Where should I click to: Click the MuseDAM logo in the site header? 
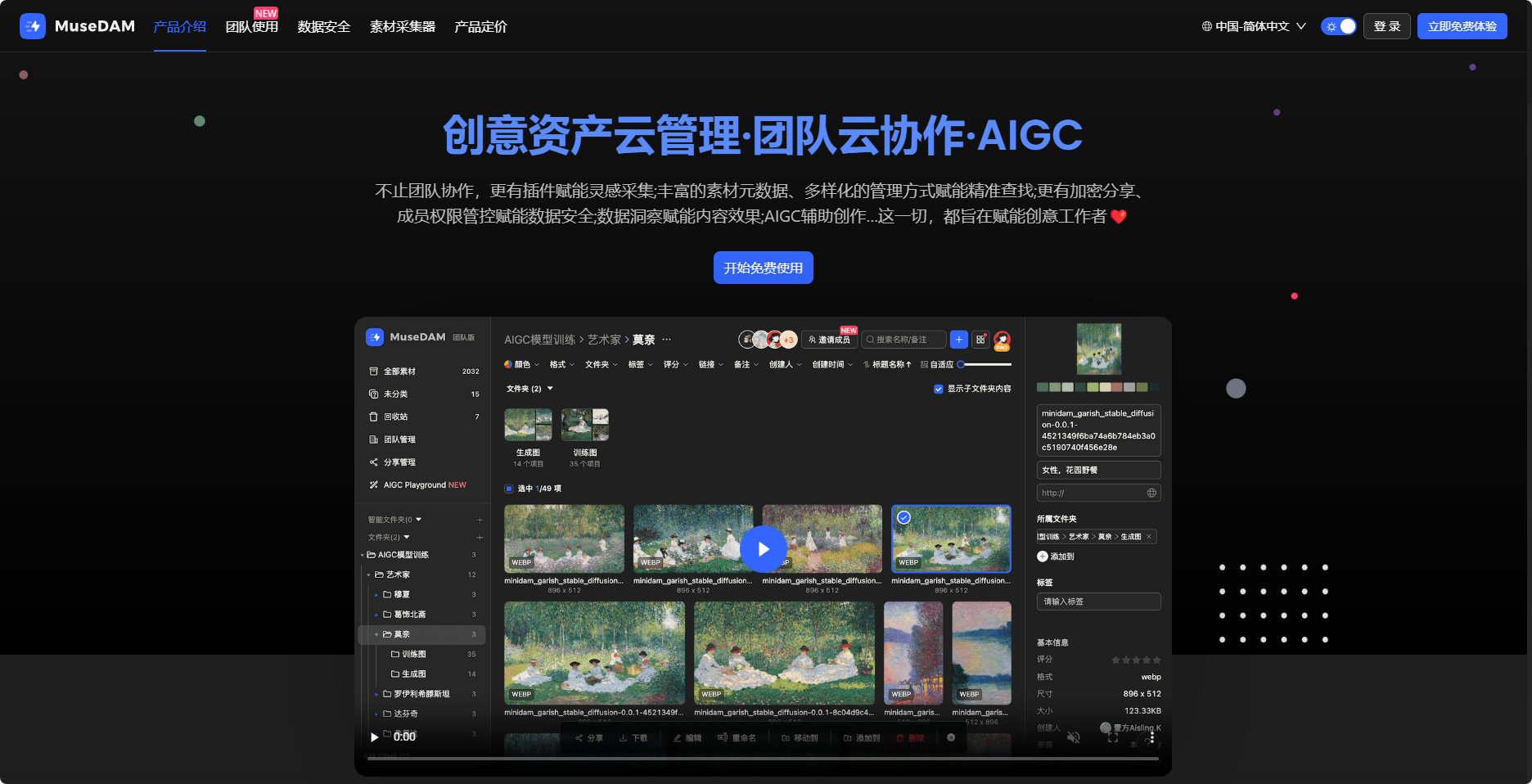click(x=78, y=26)
